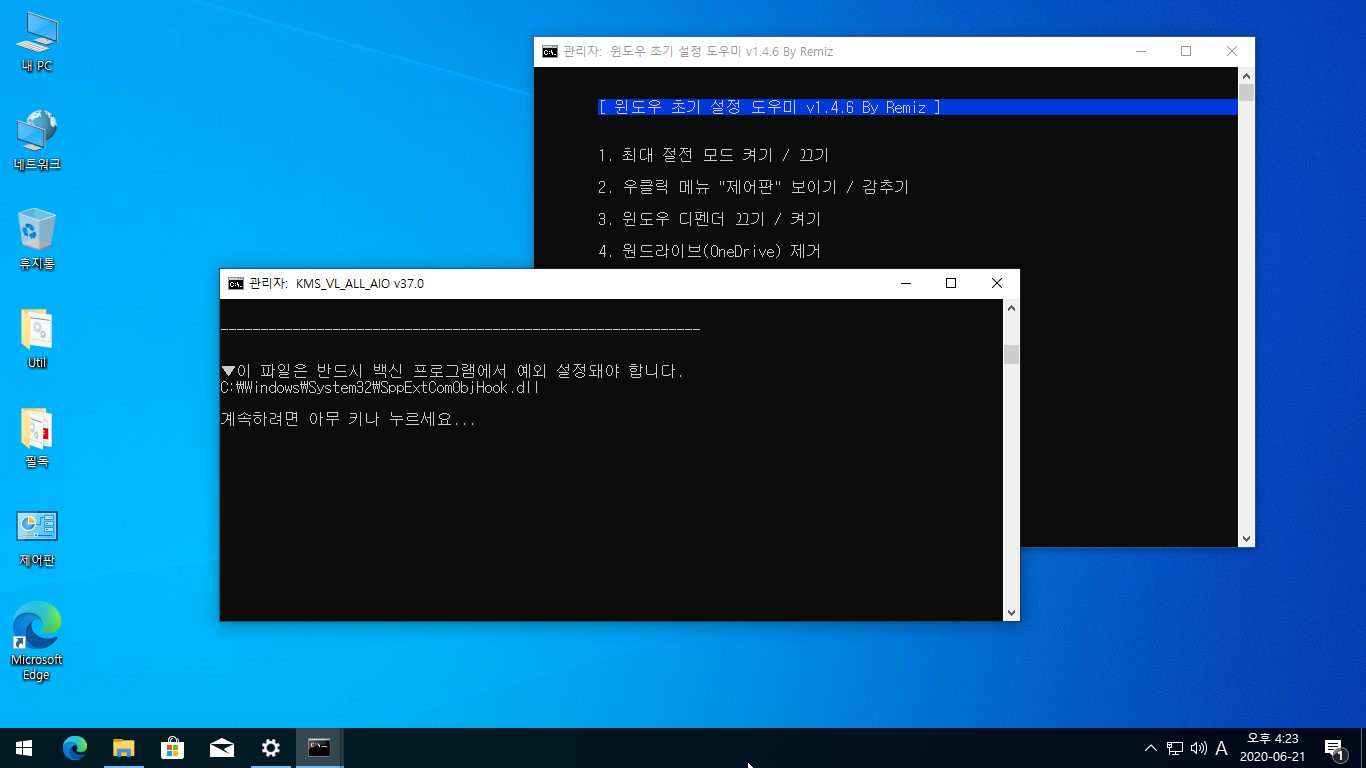Image resolution: width=1366 pixels, height=768 pixels.
Task: Open the Action Center notifications icon
Action: click(x=1334, y=748)
